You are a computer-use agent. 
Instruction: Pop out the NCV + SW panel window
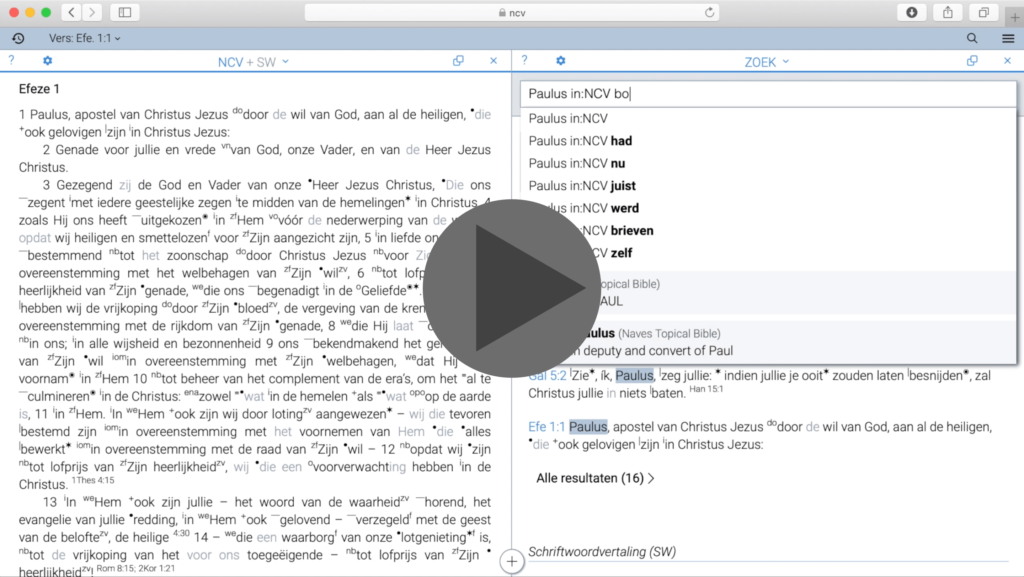pos(458,61)
